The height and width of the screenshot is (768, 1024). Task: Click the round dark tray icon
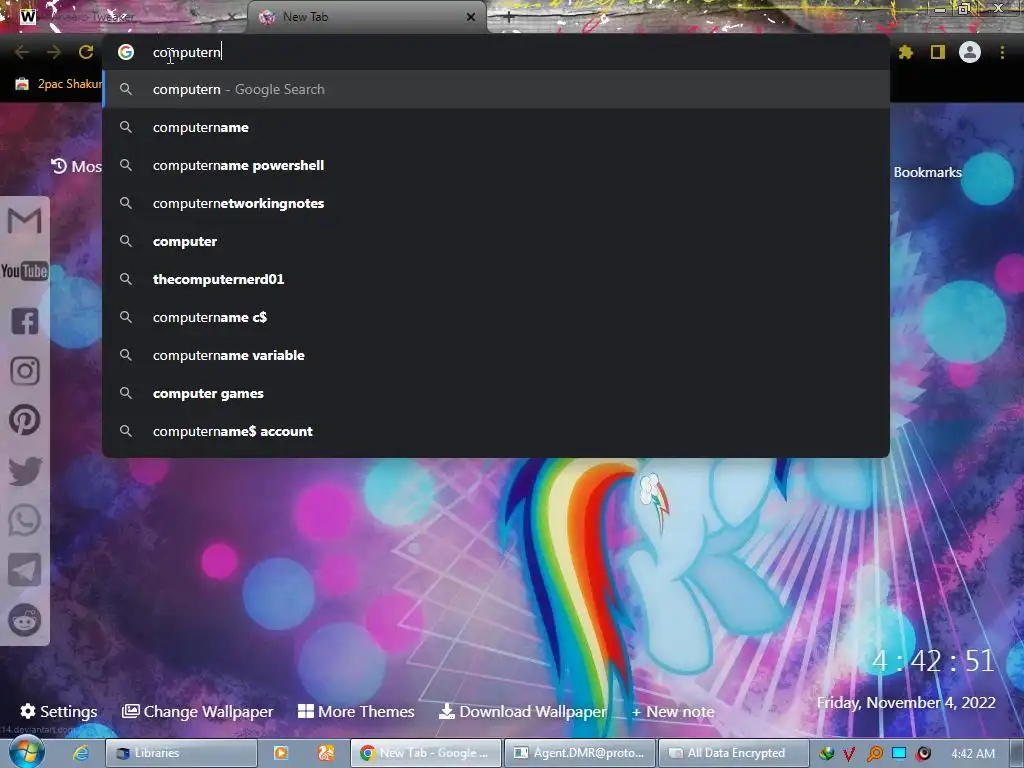(923, 754)
